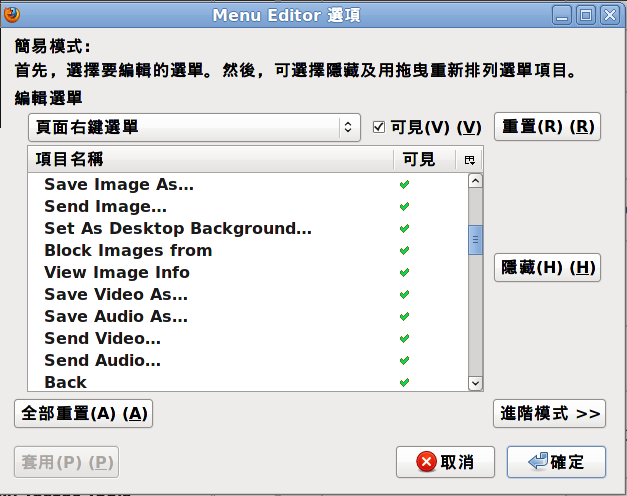This screenshot has height=496, width=627.
Task: Click the 重置(R) button
Action: coord(547,126)
